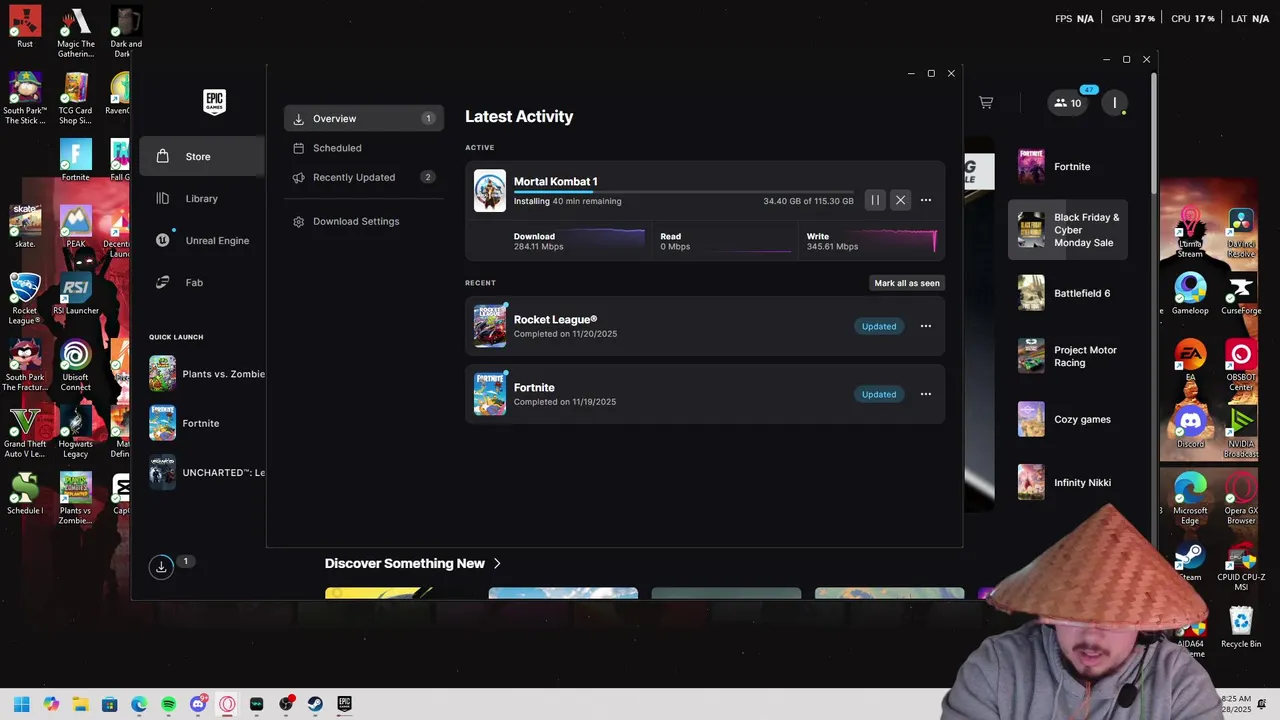The width and height of the screenshot is (1280, 720).
Task: Open the Unreal Engine section
Action: point(202,240)
